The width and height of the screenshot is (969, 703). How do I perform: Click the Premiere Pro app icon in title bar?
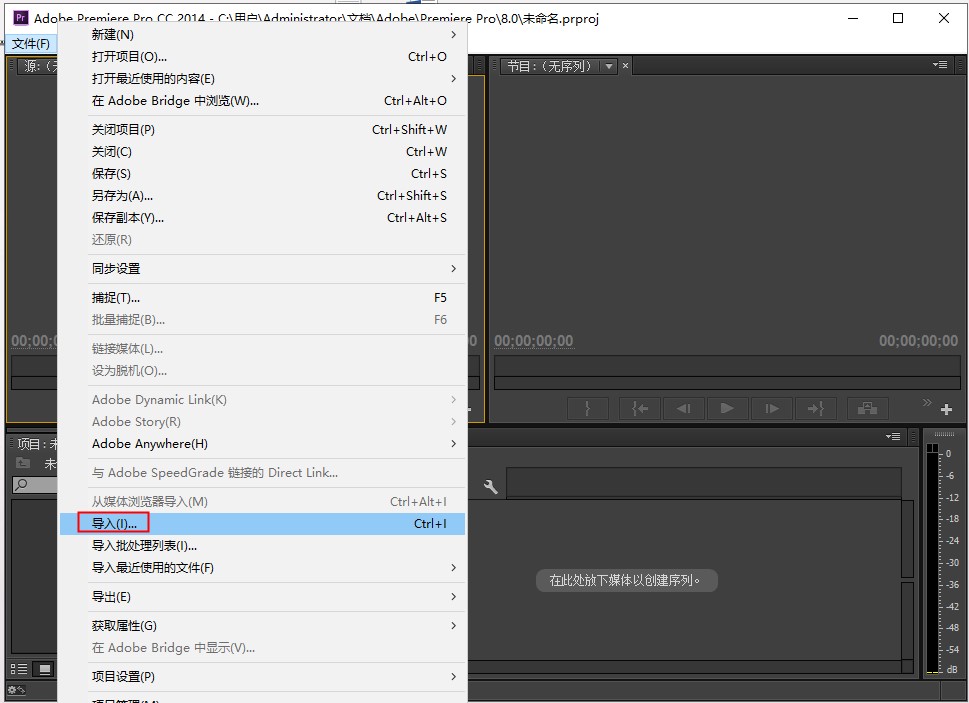(x=20, y=17)
